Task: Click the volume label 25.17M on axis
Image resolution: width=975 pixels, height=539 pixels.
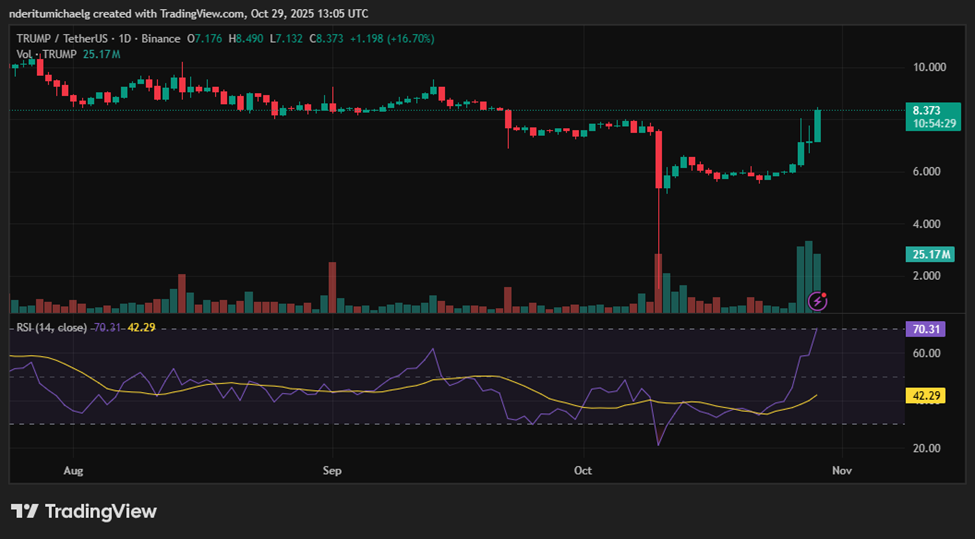Action: 930,254
